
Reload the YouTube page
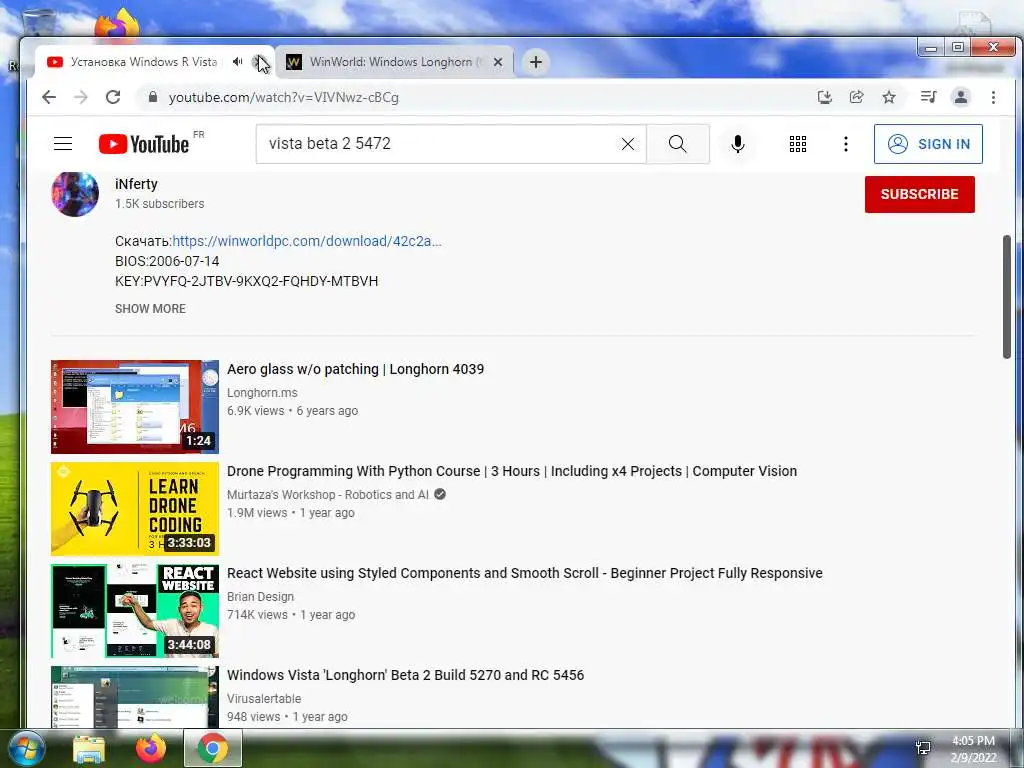coord(113,97)
